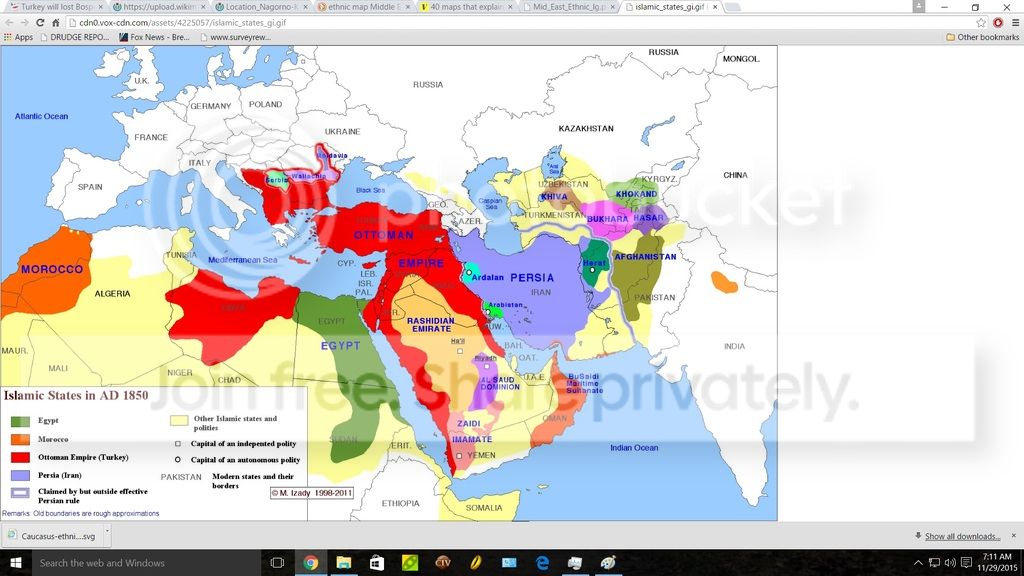
Task: Click the green Egypt legend swatch
Action: [x=20, y=421]
